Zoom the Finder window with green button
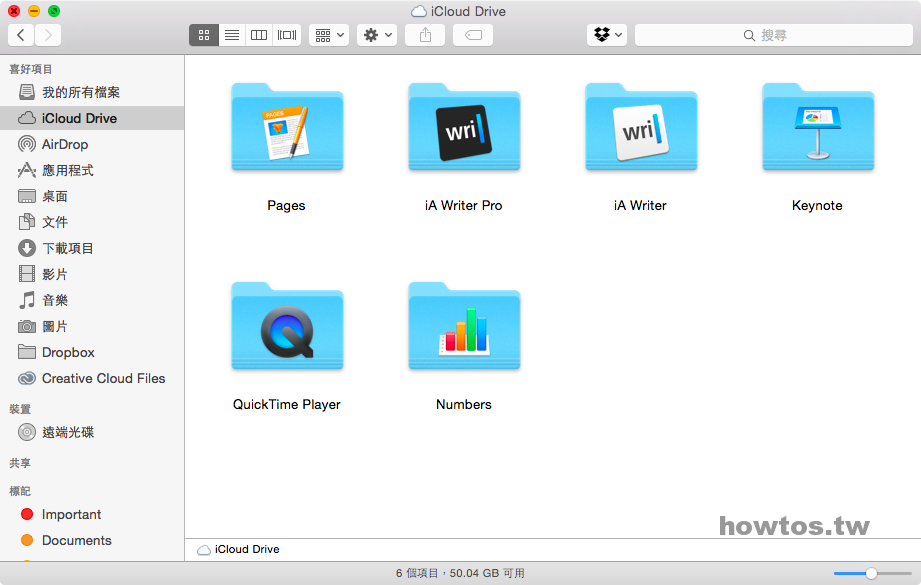 point(53,11)
